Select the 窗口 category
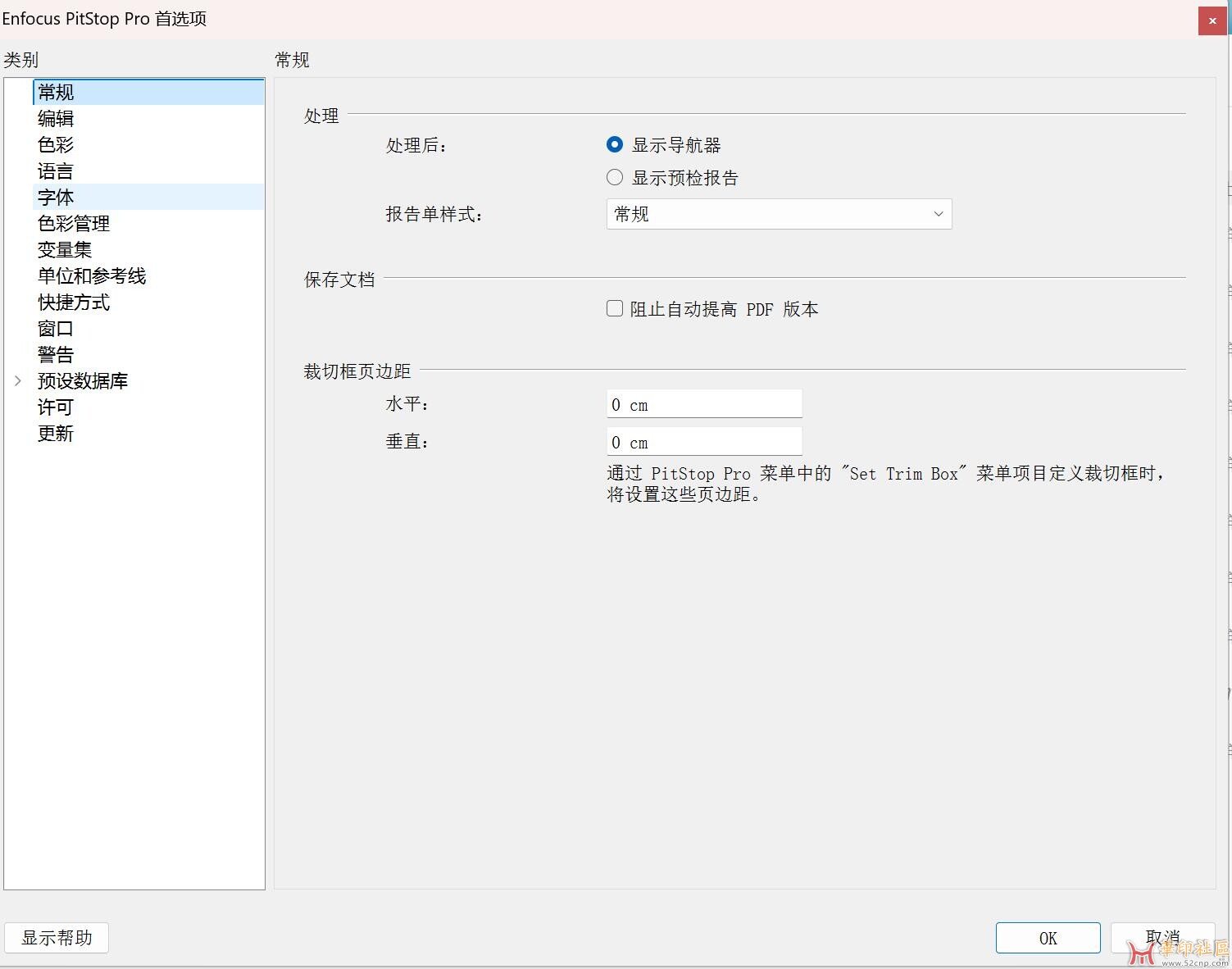 [56, 329]
